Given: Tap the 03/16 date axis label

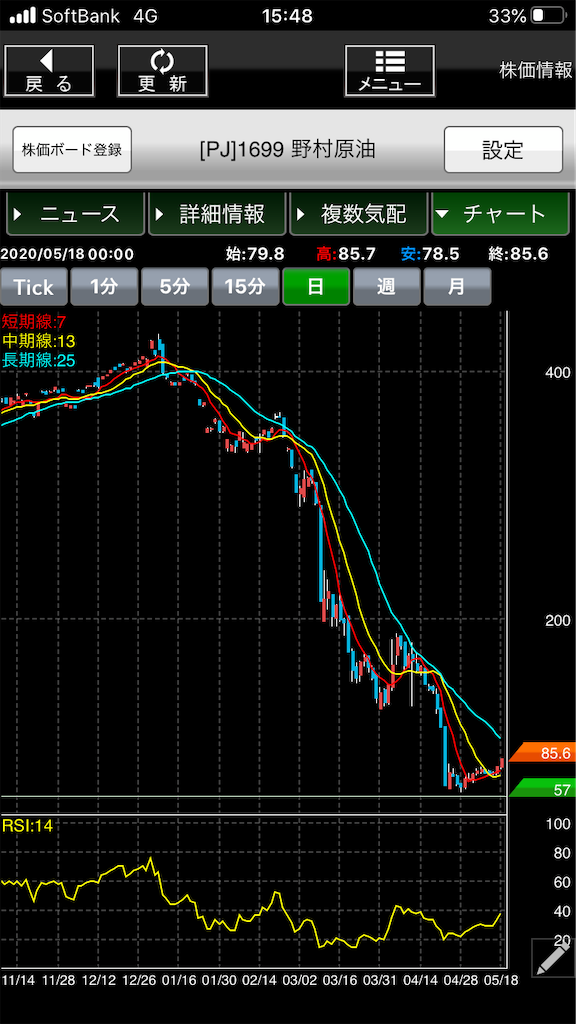Looking at the screenshot, I should coord(340,980).
